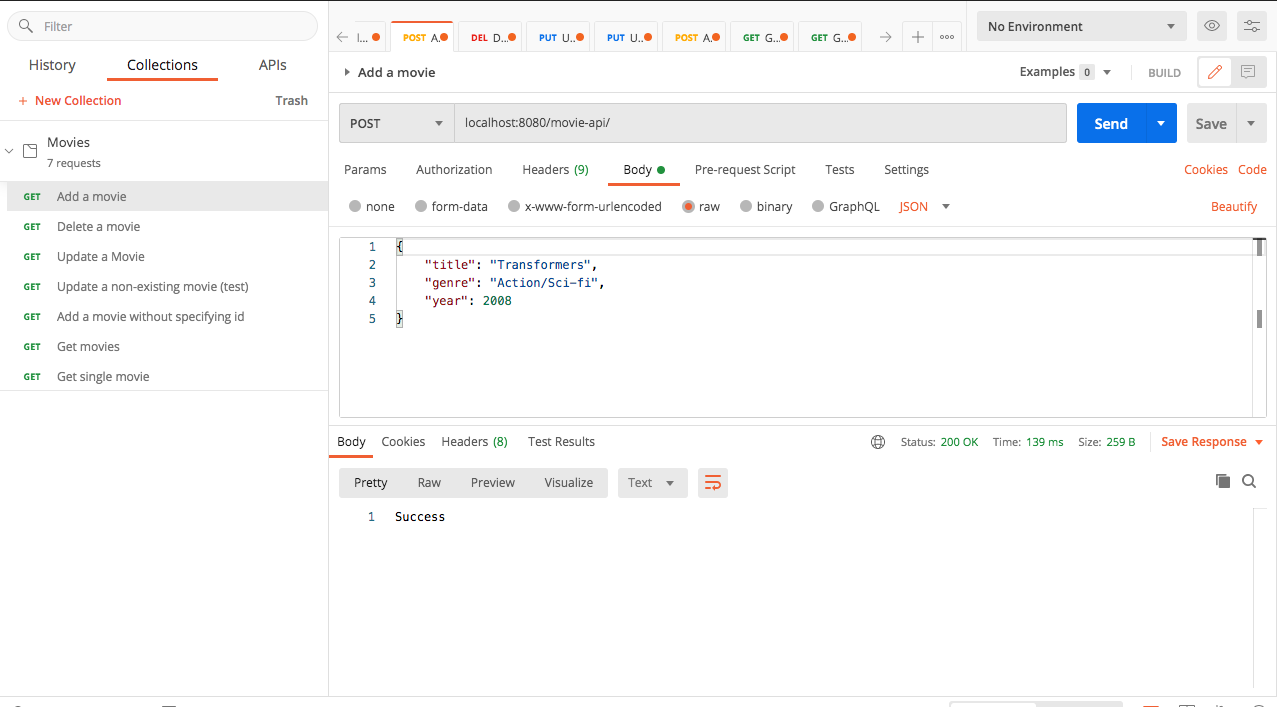
Task: Switch to the DEL request tab
Action: [x=490, y=37]
